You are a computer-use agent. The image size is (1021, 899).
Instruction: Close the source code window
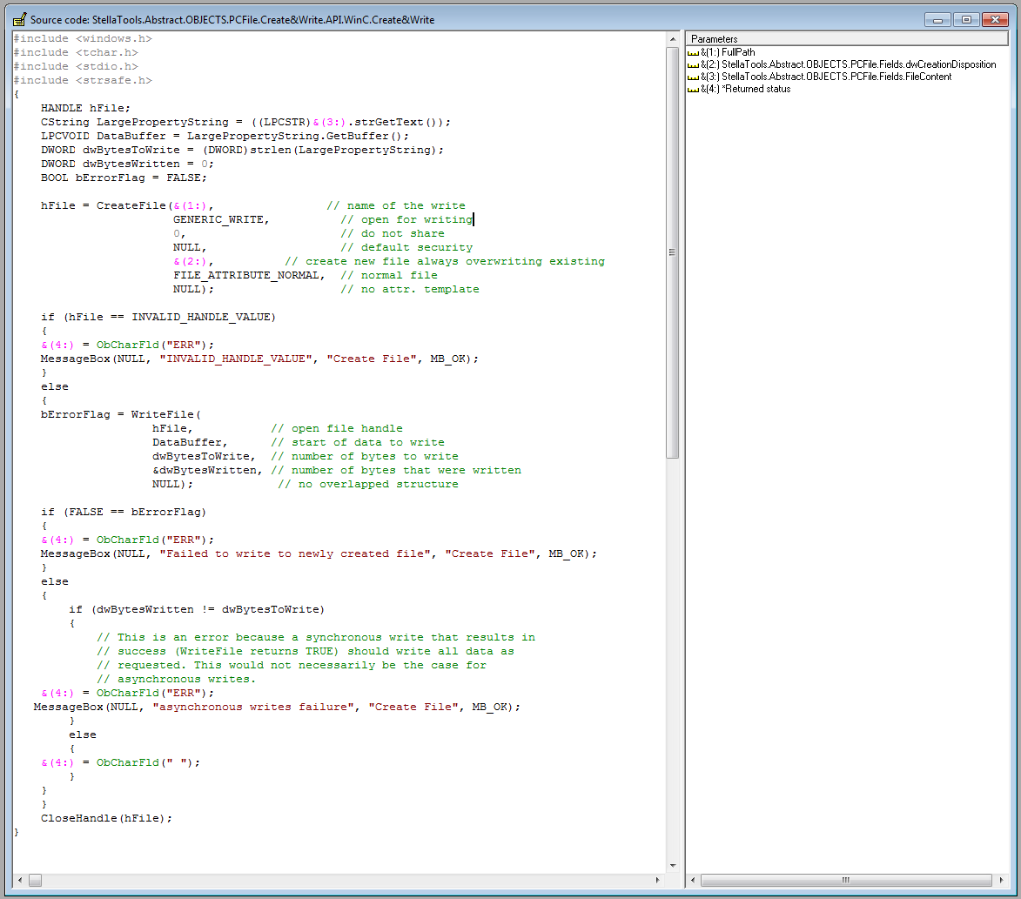click(995, 20)
